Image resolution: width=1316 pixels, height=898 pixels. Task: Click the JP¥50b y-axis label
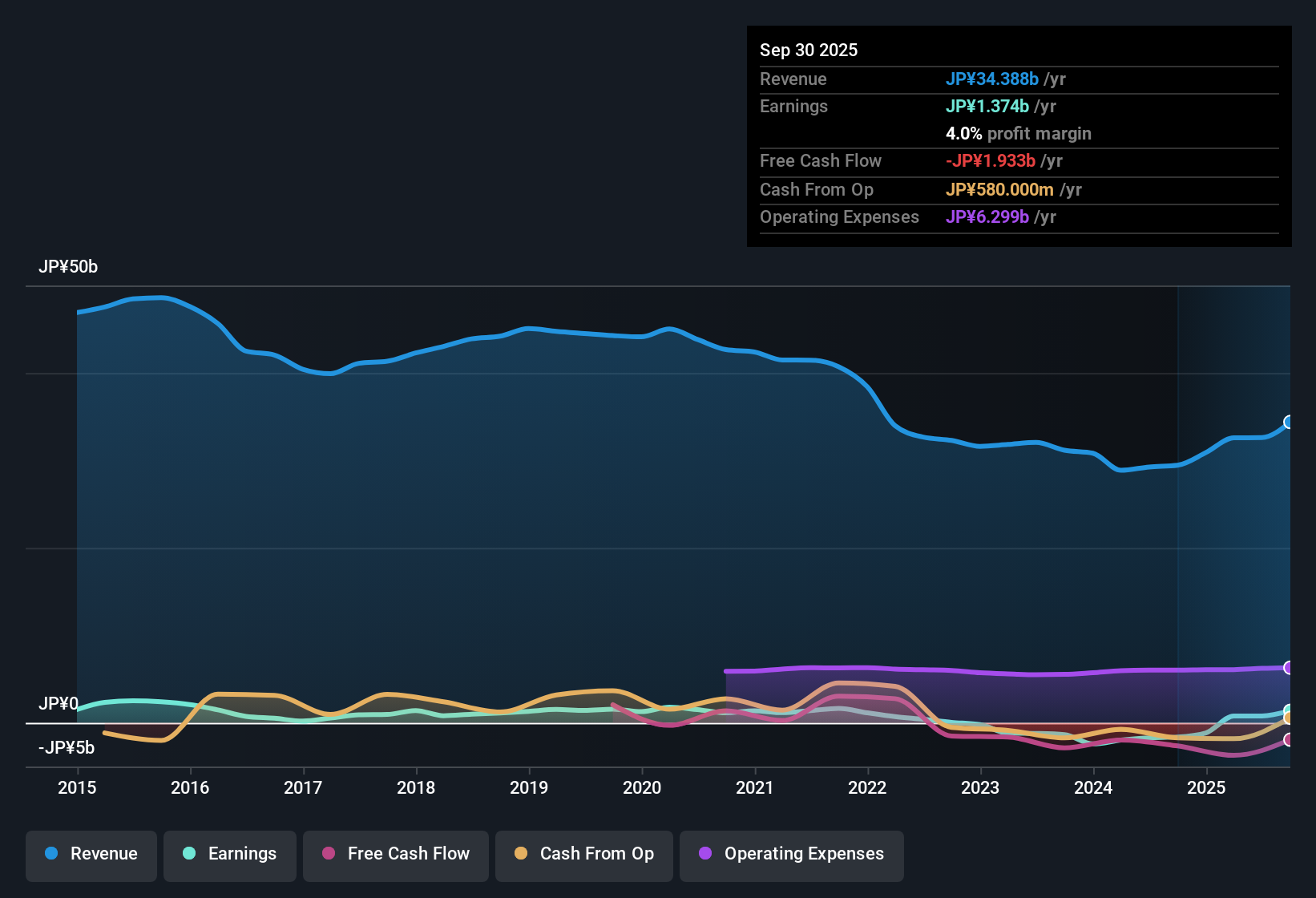tap(68, 267)
